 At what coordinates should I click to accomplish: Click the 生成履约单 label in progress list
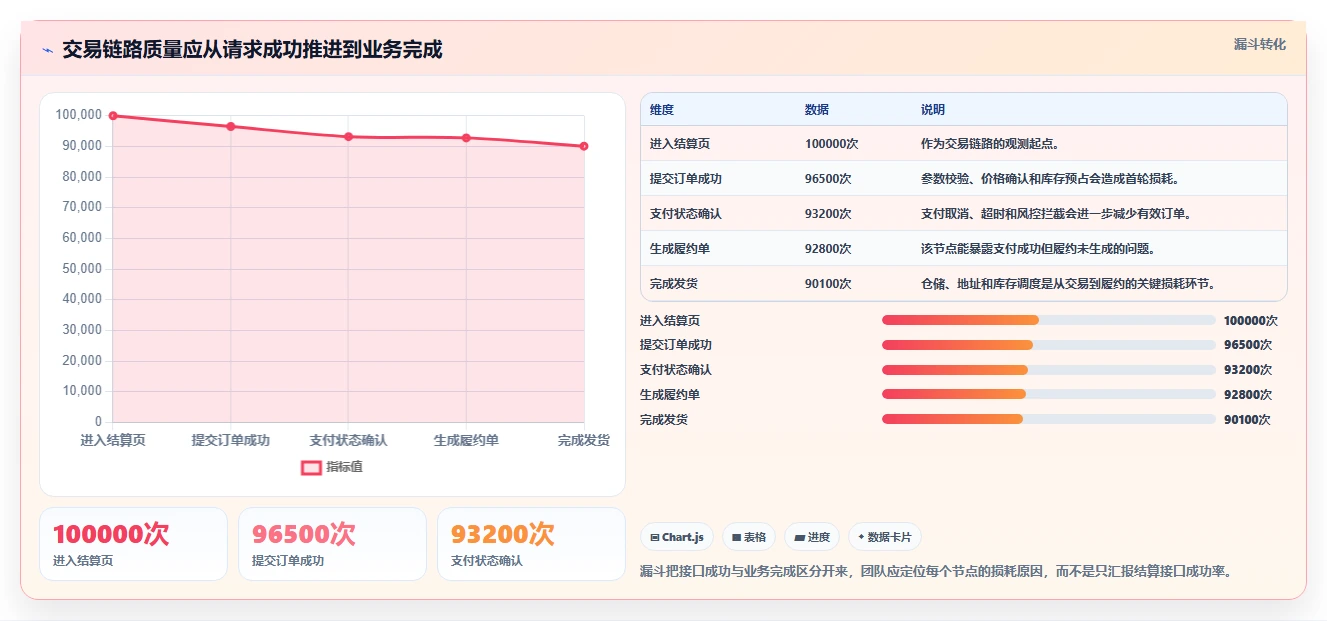click(670, 395)
